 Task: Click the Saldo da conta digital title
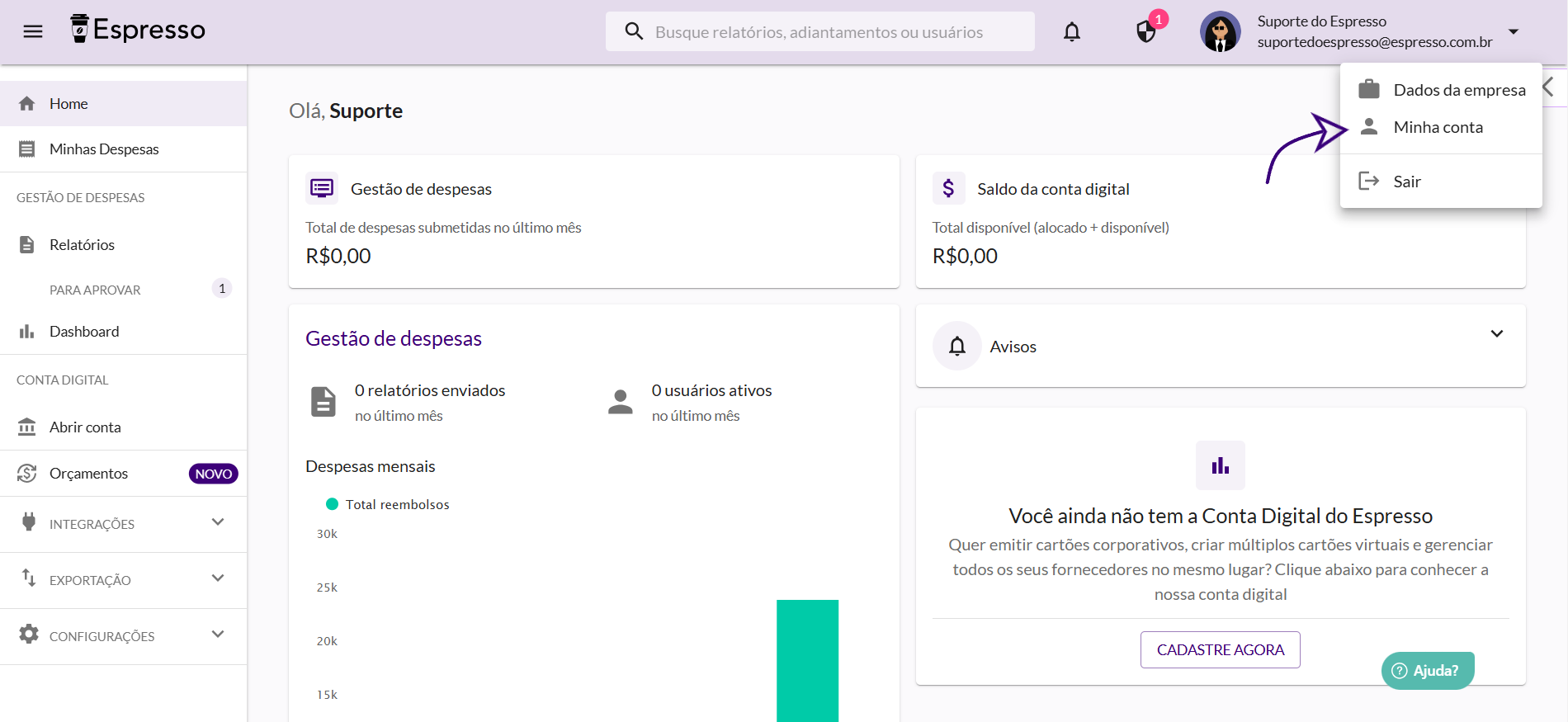[x=1053, y=189]
